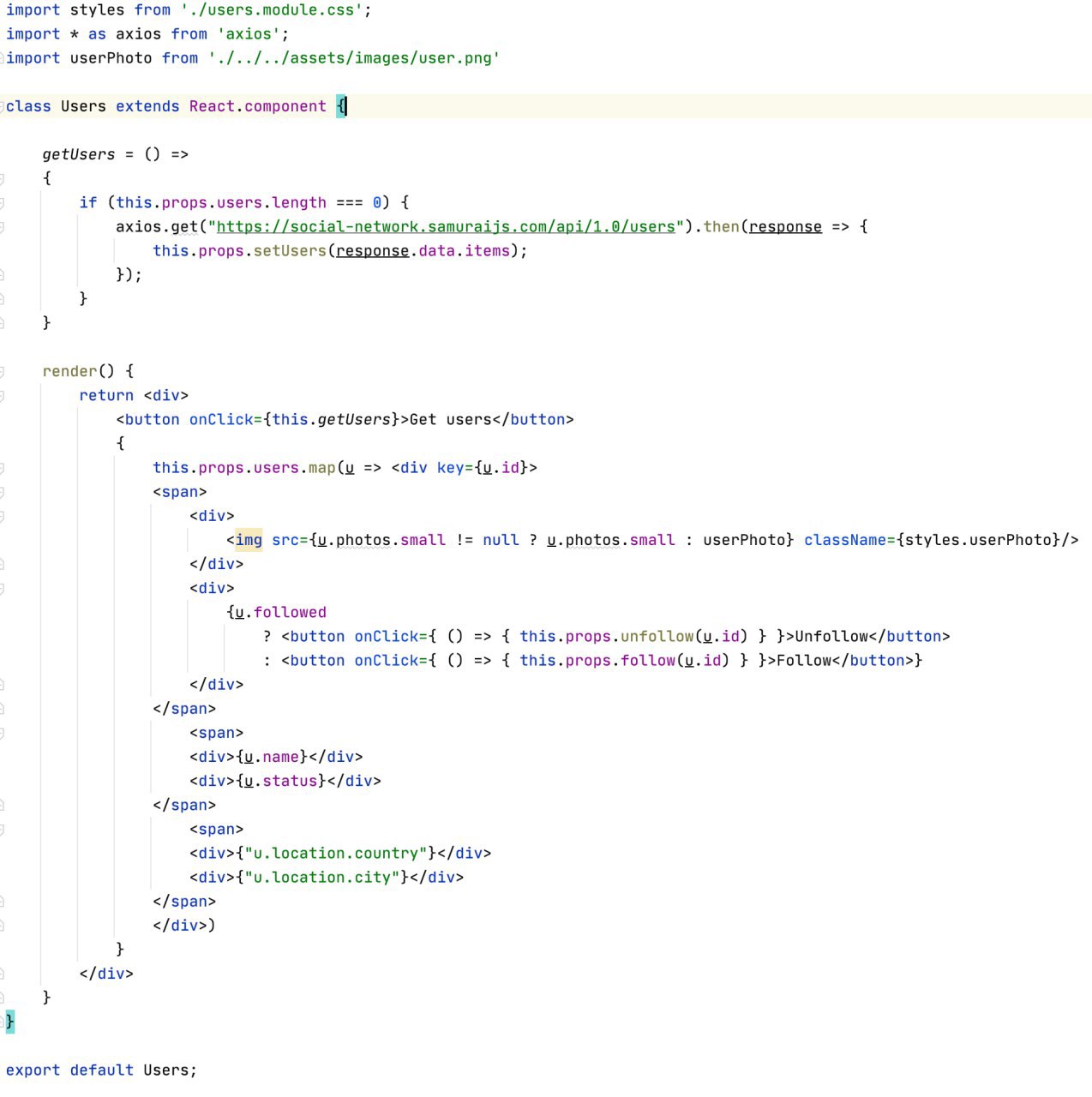Click the getUsers arrow function declaration name
The image size is (1092, 1097).
(x=79, y=154)
